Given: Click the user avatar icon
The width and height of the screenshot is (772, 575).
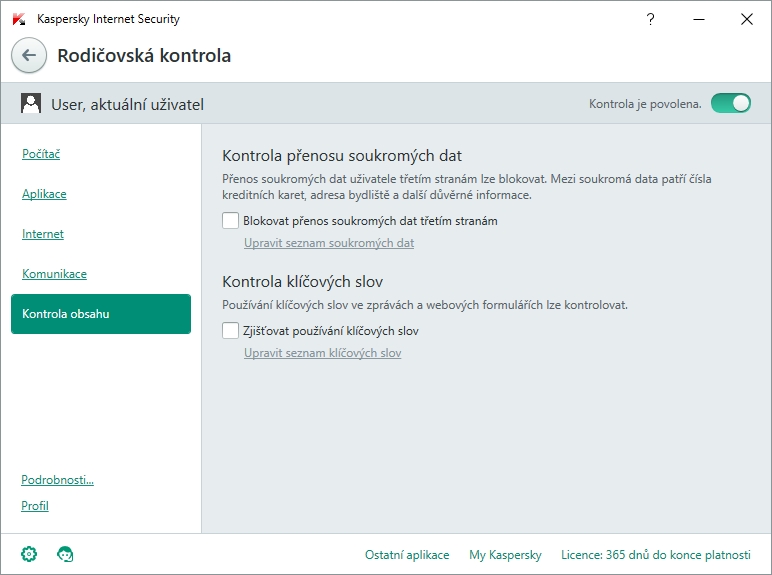Looking at the screenshot, I should point(31,104).
